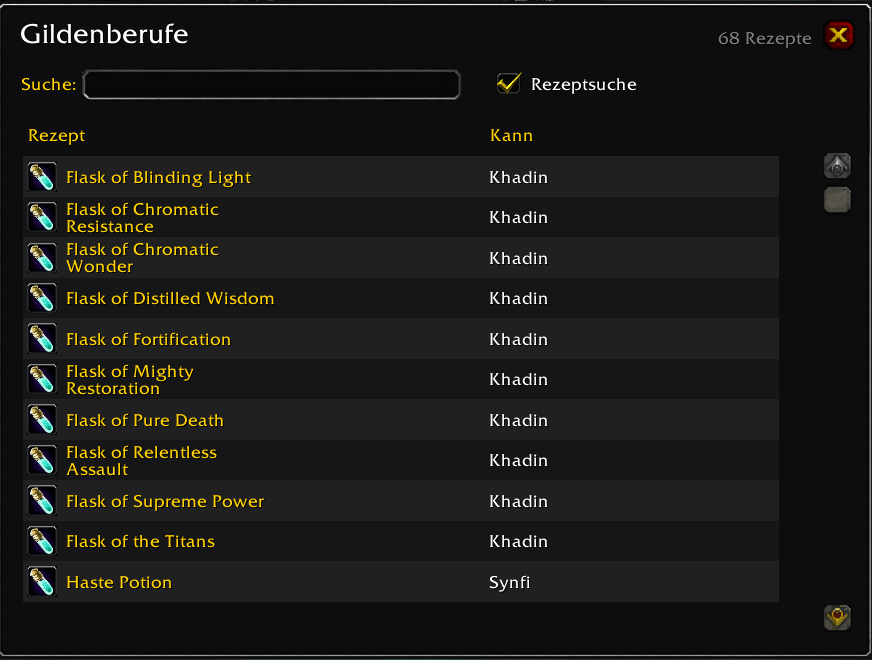
Task: Click the Flask of Chromatic Resistance icon
Action: point(42,217)
